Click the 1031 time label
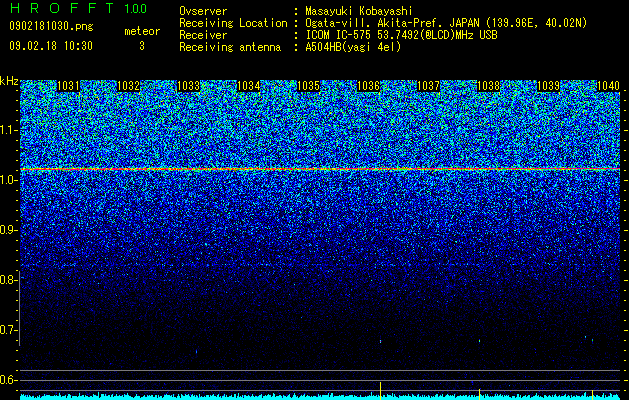The image size is (629, 400). coord(68,86)
